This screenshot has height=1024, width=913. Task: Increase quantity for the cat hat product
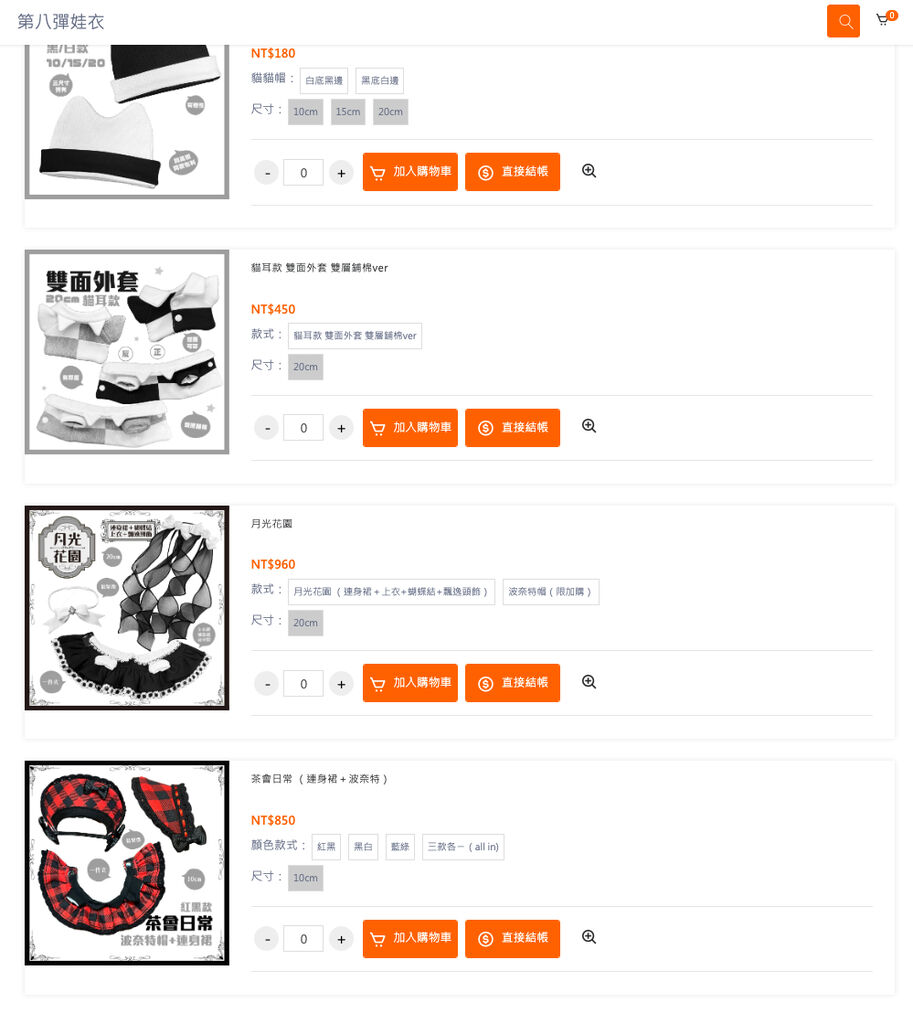pyautogui.click(x=341, y=173)
